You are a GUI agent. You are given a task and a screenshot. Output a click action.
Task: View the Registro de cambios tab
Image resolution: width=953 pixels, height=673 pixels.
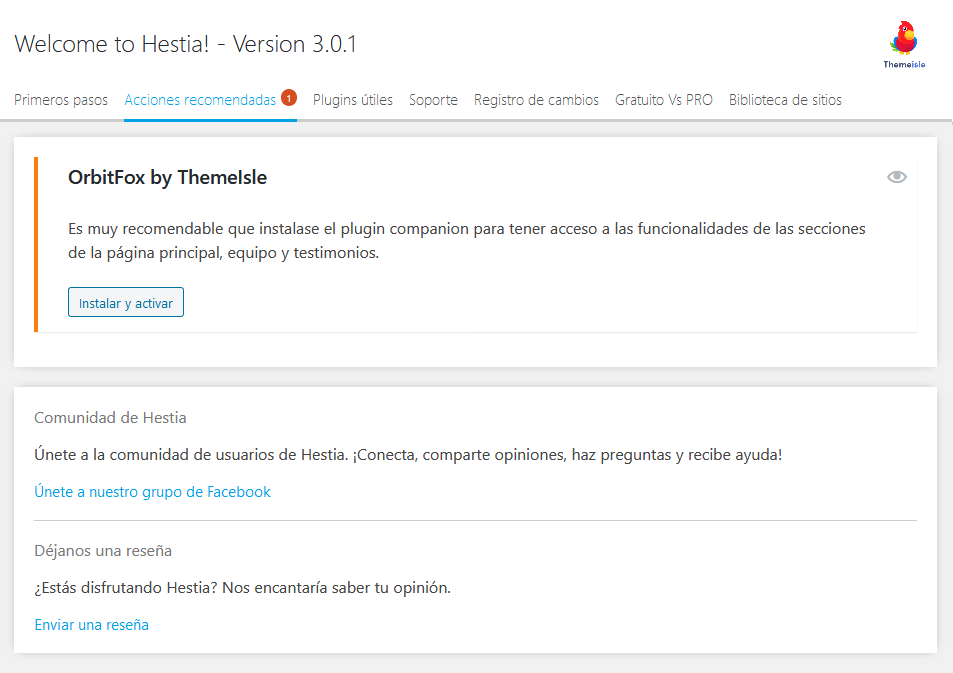536,100
